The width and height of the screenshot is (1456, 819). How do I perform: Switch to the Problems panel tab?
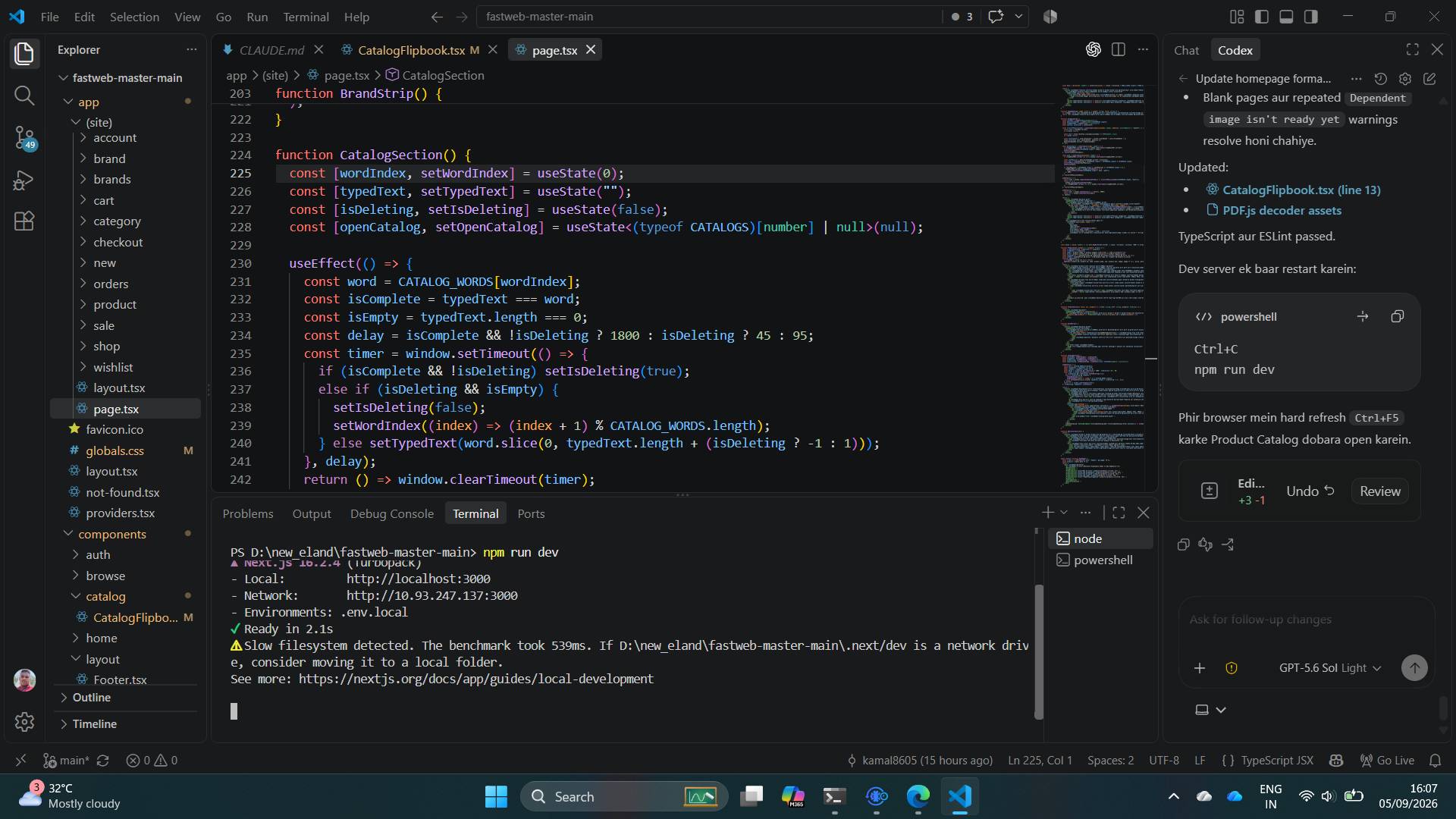click(x=248, y=513)
